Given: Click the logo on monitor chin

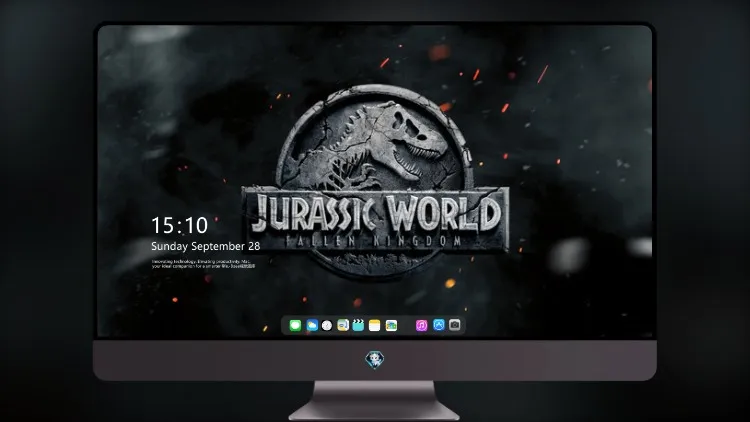Looking at the screenshot, I should pos(375,360).
